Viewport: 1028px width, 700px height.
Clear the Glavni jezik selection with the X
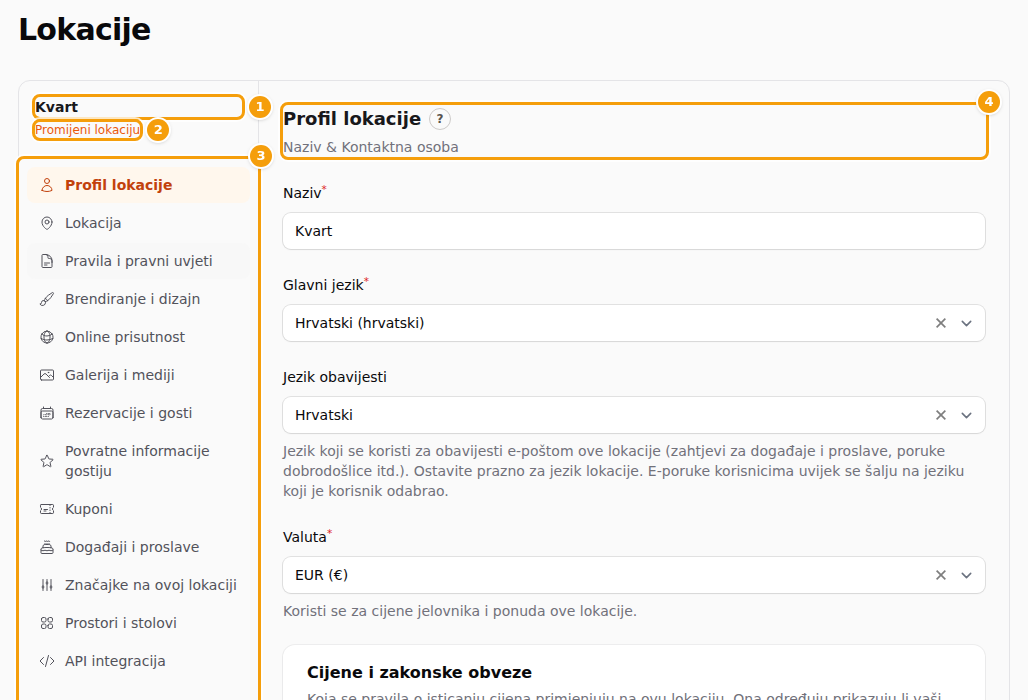941,323
